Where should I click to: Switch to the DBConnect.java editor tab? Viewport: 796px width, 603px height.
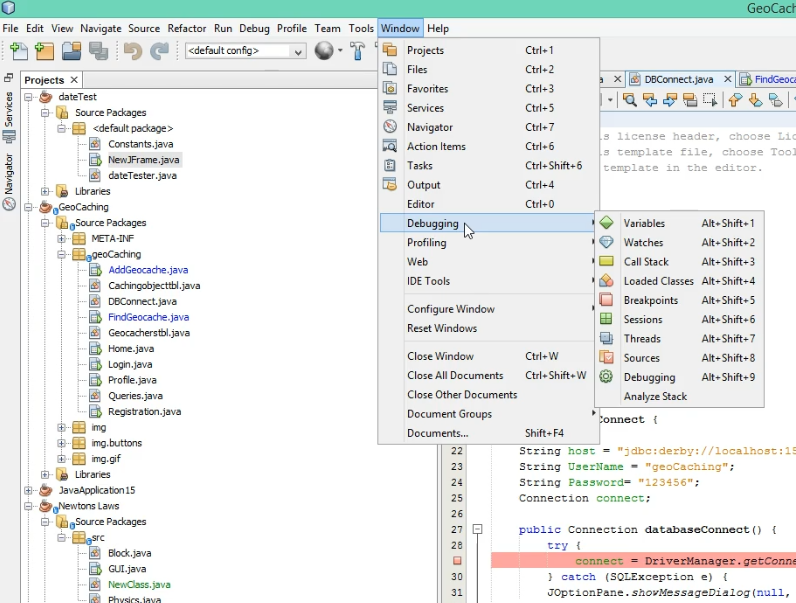point(679,79)
